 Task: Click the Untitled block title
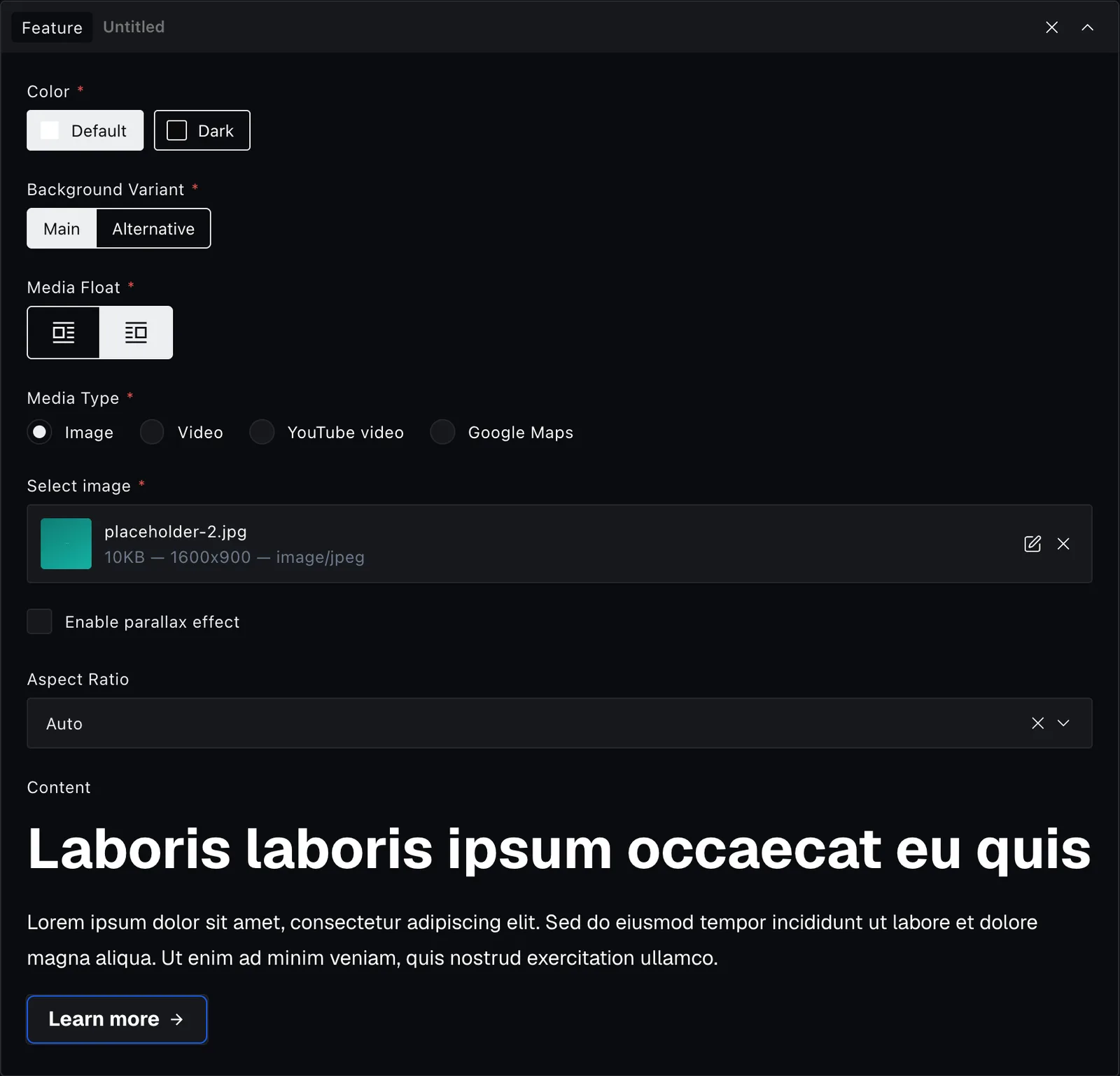click(x=134, y=27)
